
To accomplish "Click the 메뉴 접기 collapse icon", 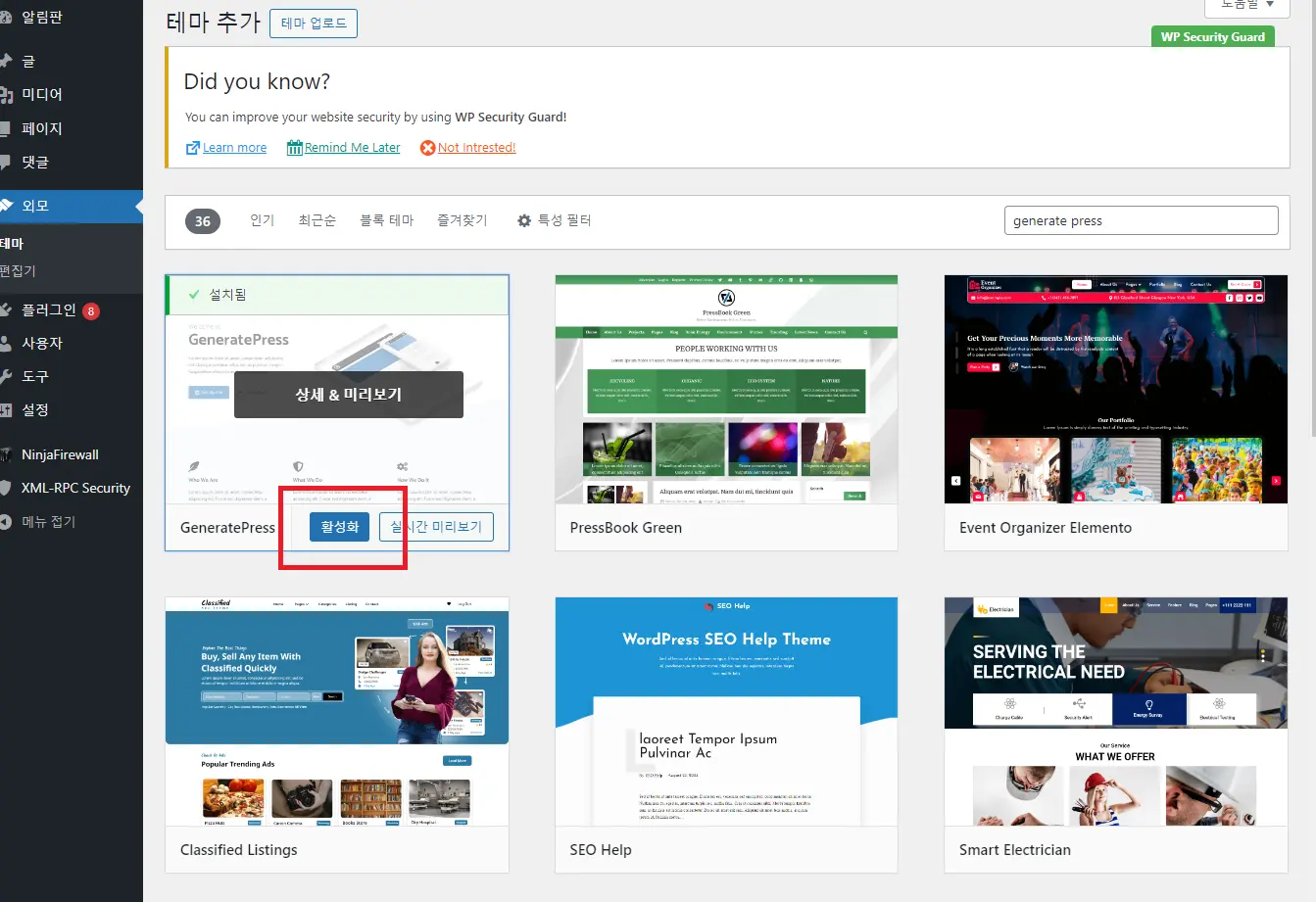I will 5,521.
